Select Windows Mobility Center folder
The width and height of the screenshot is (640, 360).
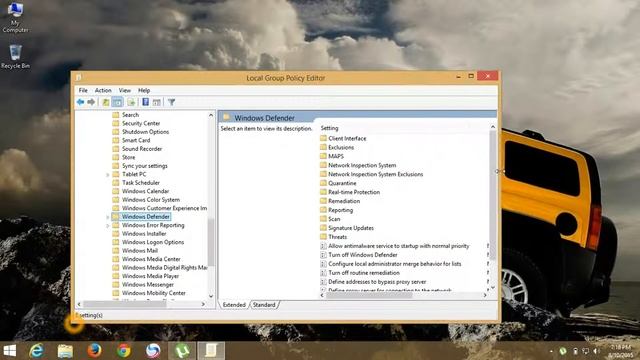[x=153, y=293]
